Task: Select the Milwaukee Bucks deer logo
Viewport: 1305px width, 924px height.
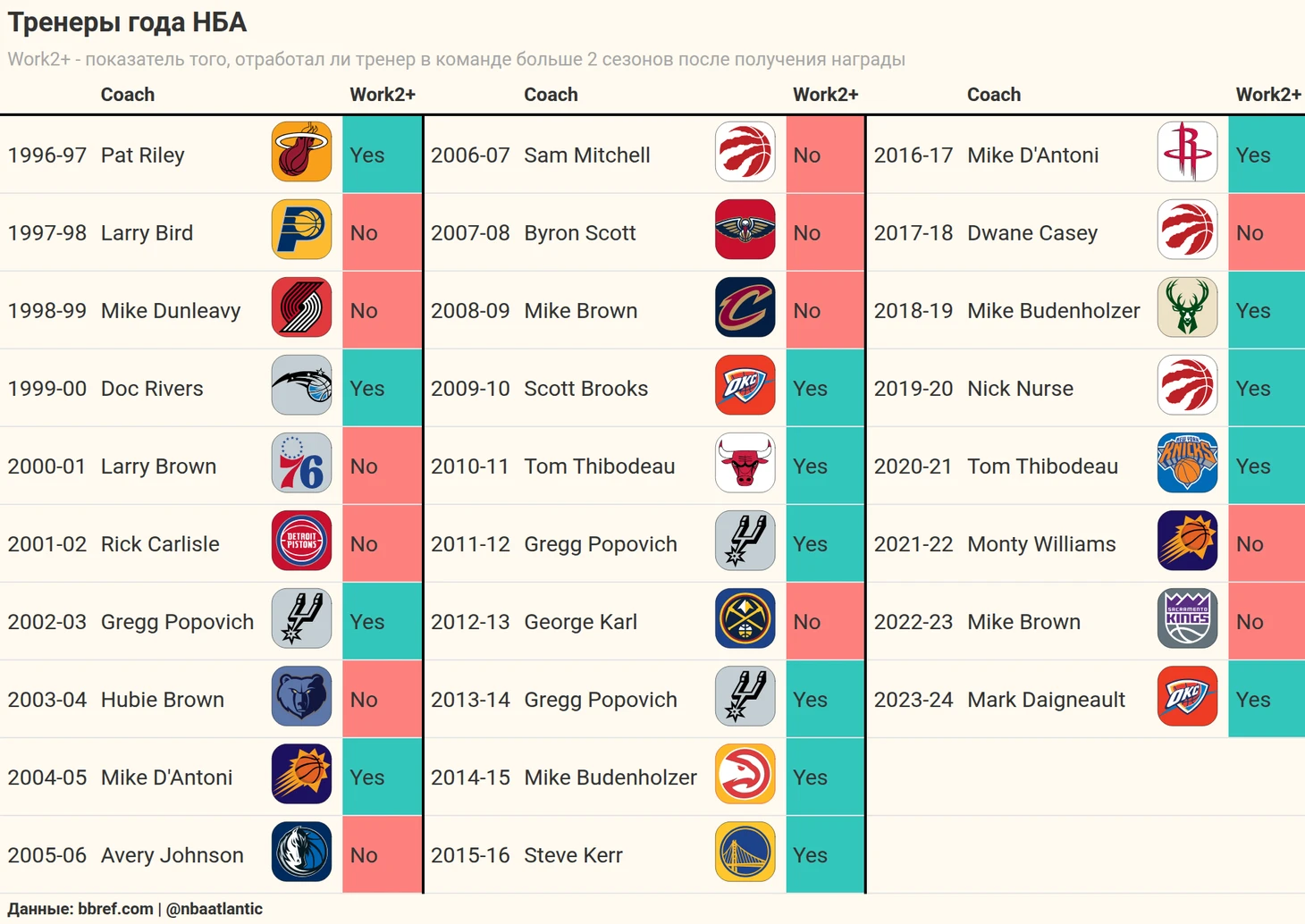Action: click(1187, 307)
